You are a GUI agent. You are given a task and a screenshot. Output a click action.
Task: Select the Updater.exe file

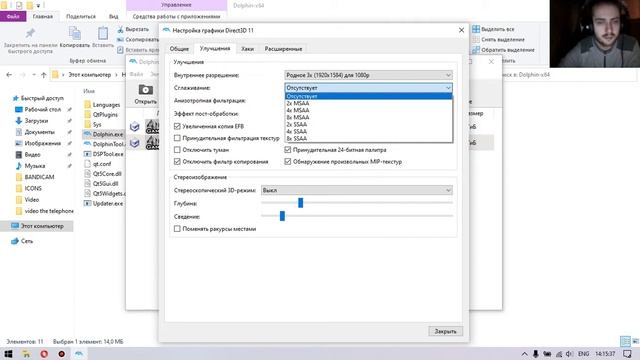[x=104, y=203]
